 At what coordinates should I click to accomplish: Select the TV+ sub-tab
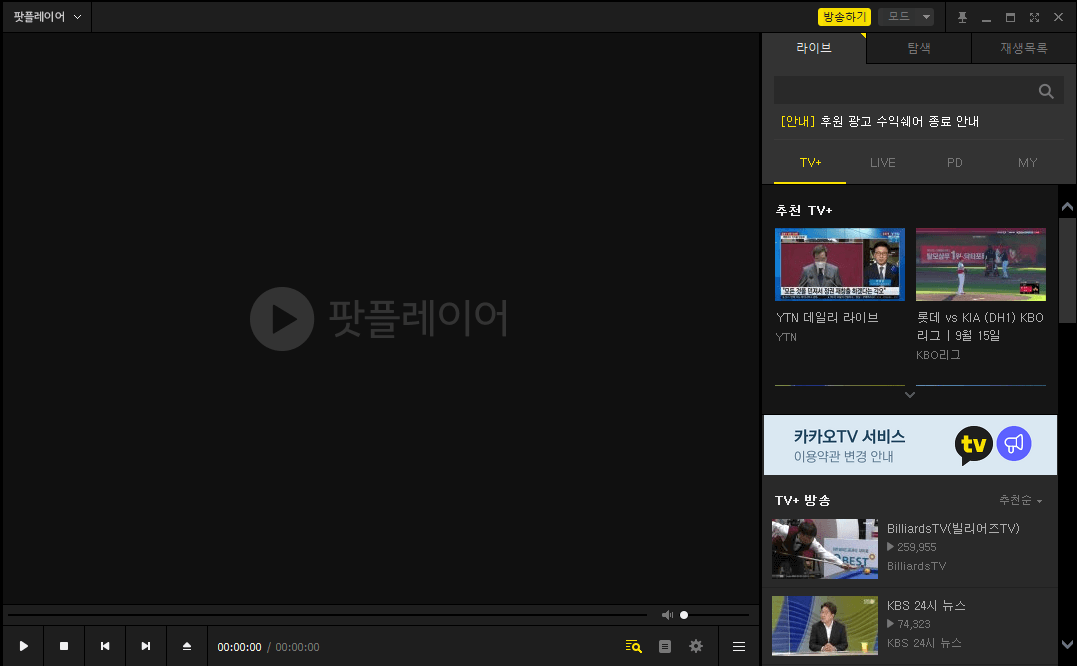click(x=810, y=163)
